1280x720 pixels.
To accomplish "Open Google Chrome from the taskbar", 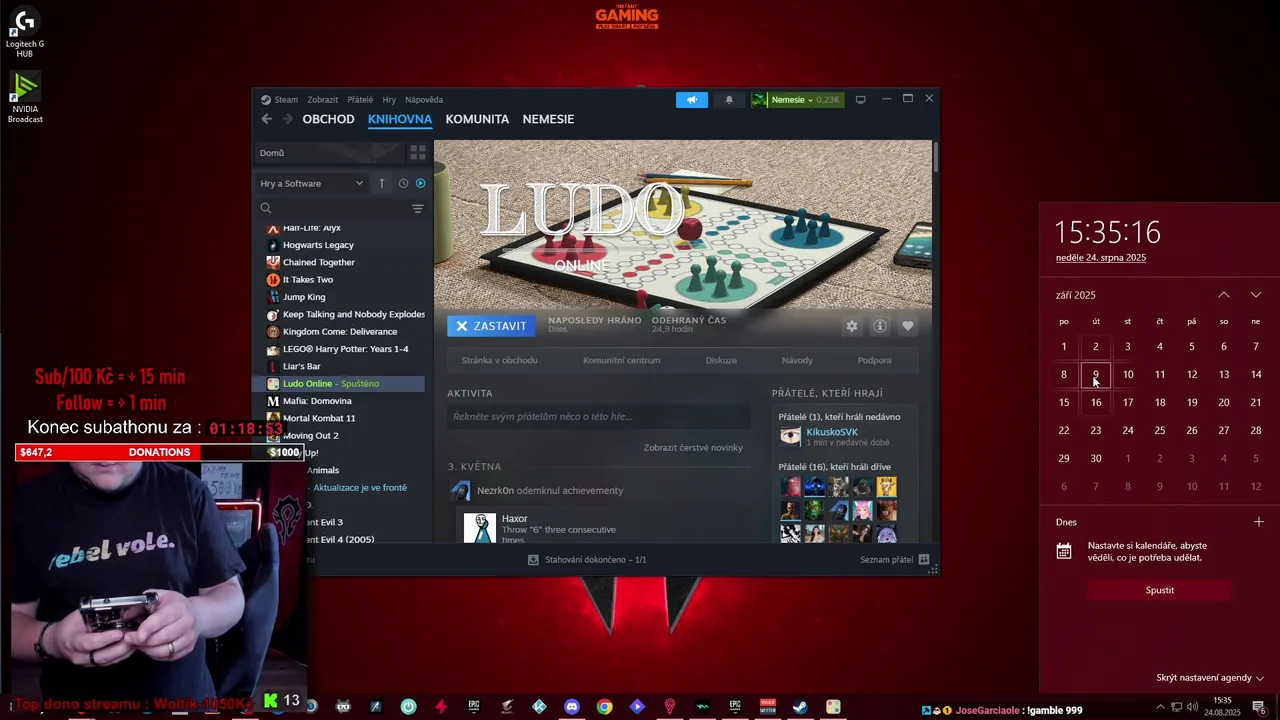I will coord(605,707).
